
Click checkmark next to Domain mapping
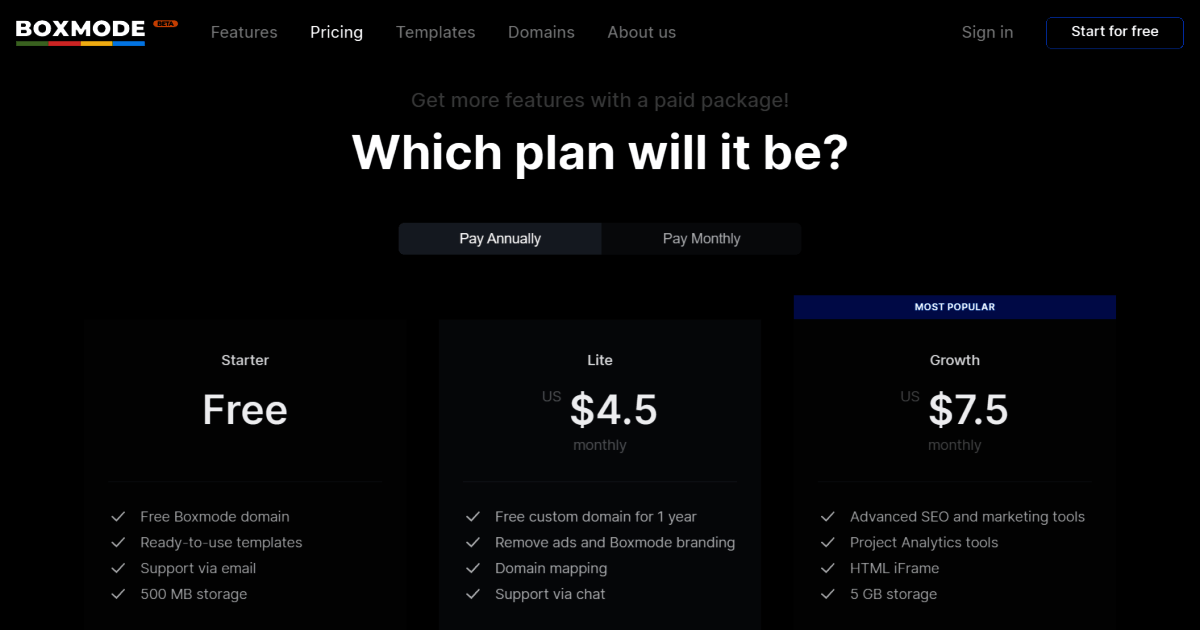pos(473,569)
